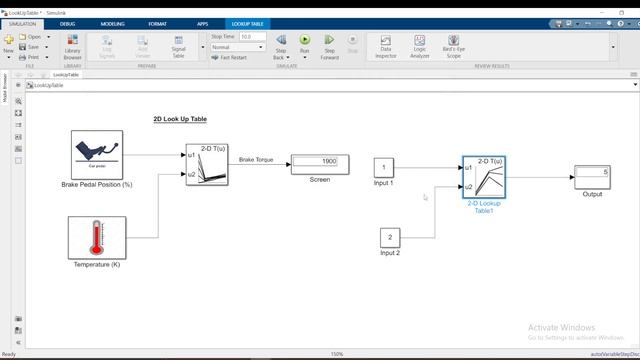
Task: Click Fit to View palette icon
Action: pyautogui.click(x=18, y=113)
